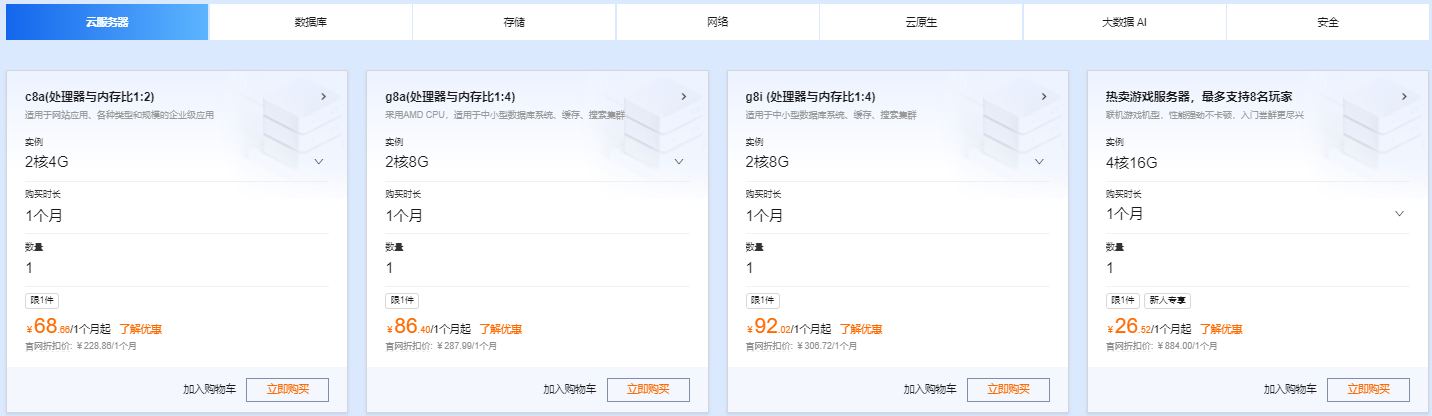1432x416 pixels.
Task: Select the 安全 tab
Action: [x=1328, y=22]
